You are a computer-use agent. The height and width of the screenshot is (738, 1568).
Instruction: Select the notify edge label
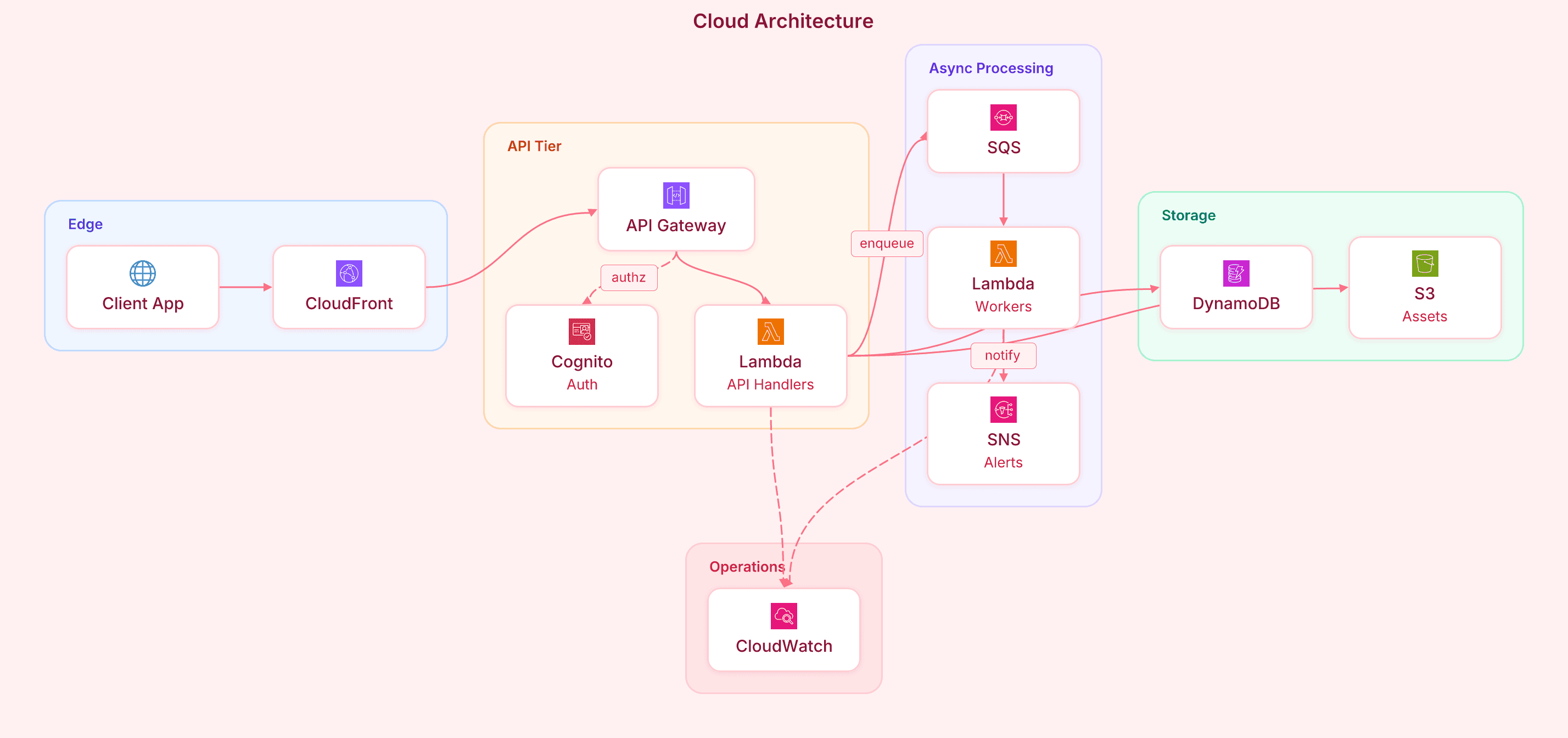(x=1002, y=356)
